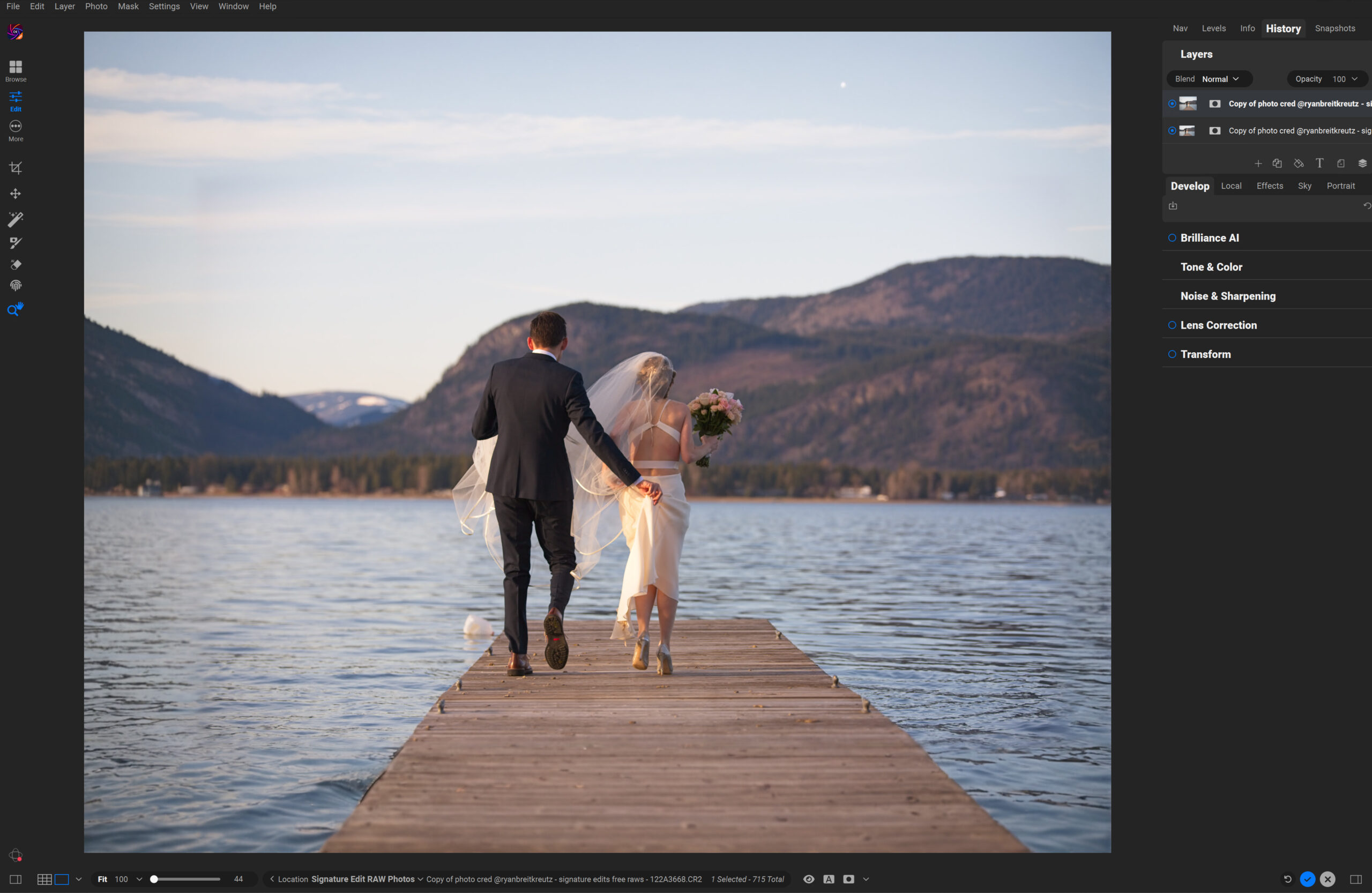Expand the Tone & Color section
1372x893 pixels.
[x=1211, y=267]
